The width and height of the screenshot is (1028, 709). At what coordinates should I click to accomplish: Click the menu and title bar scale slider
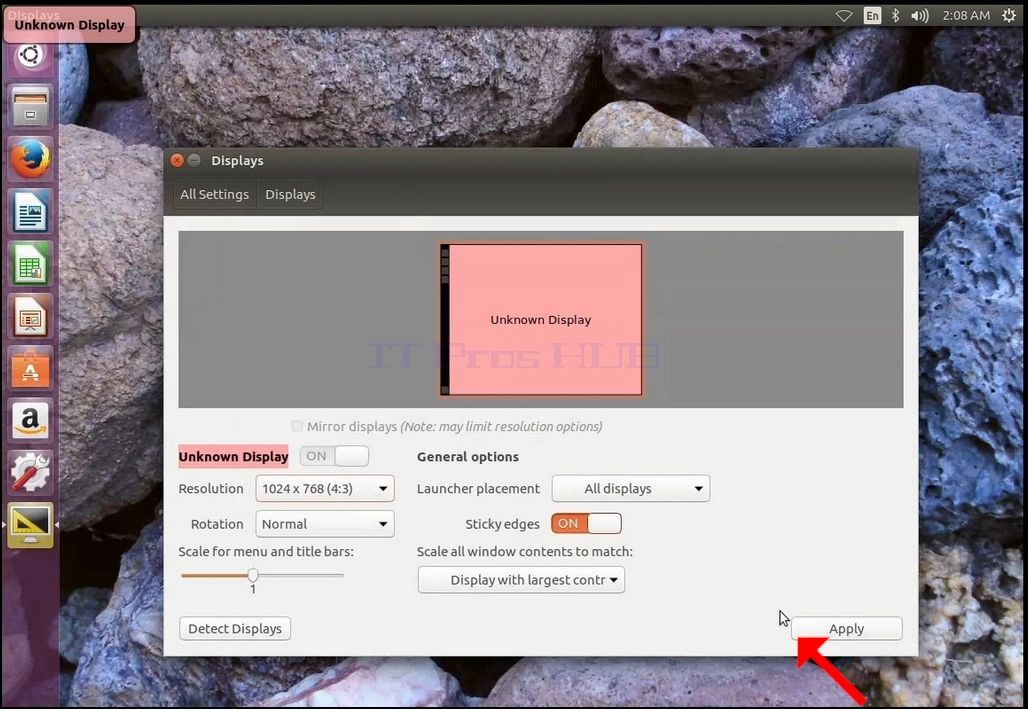[262, 575]
